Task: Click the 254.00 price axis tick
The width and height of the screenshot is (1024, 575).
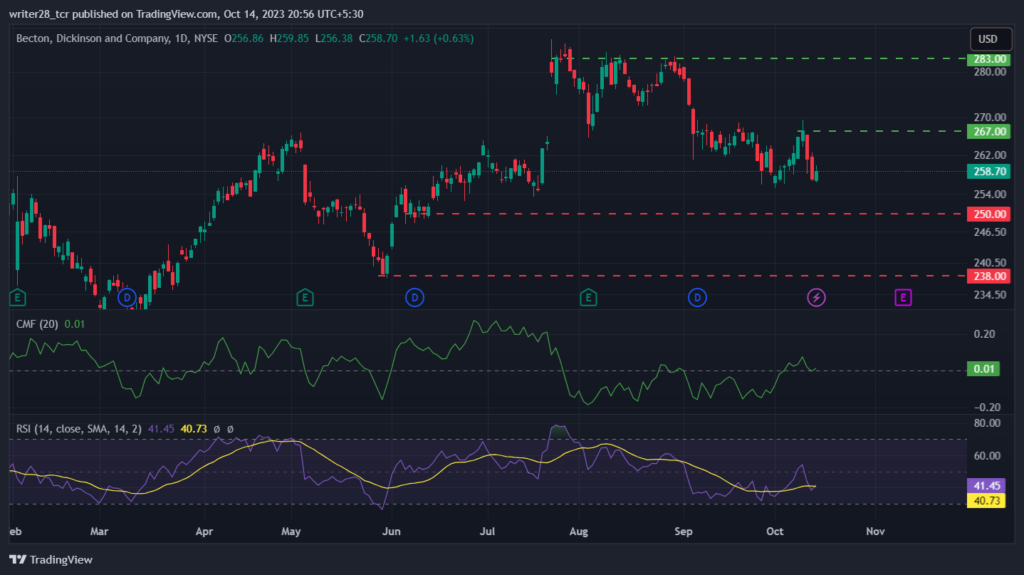Action: (x=990, y=195)
